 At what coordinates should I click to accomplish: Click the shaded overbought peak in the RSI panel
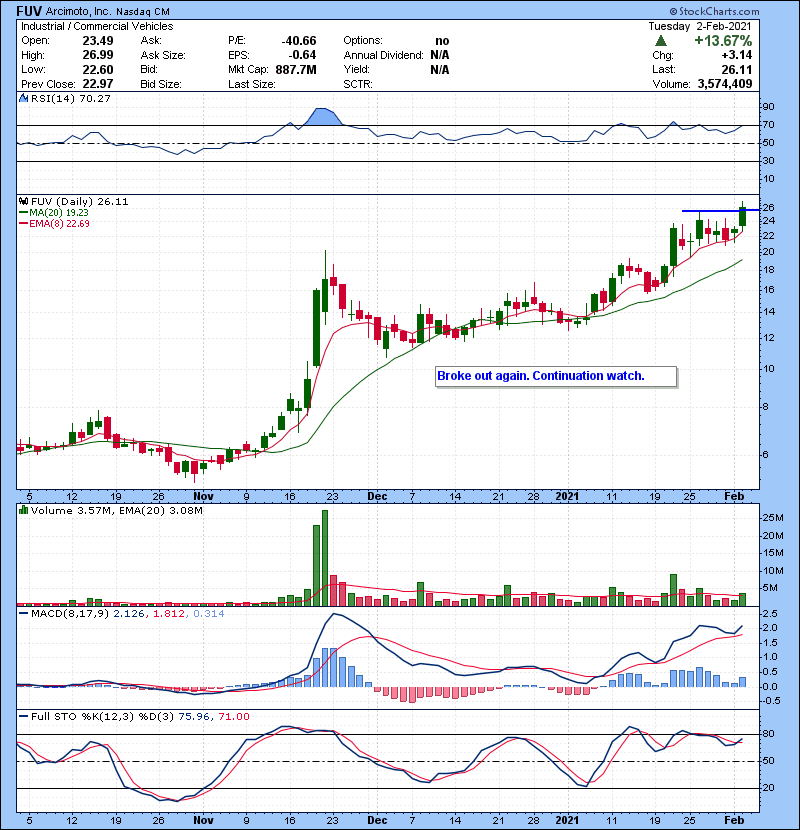(x=322, y=116)
